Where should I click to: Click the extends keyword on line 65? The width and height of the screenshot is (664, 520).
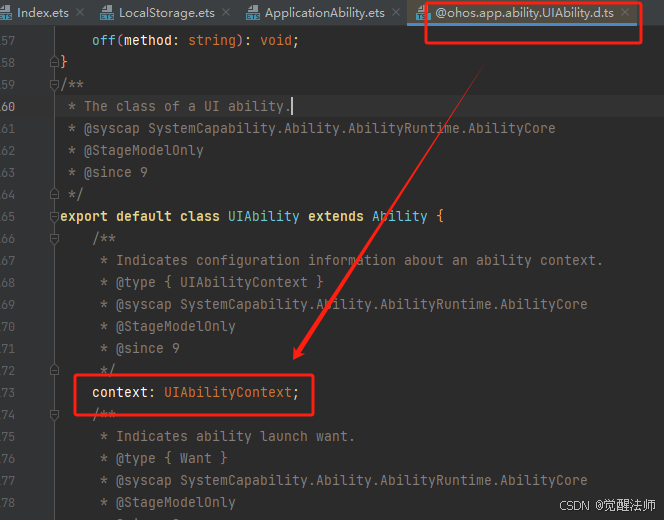click(335, 216)
